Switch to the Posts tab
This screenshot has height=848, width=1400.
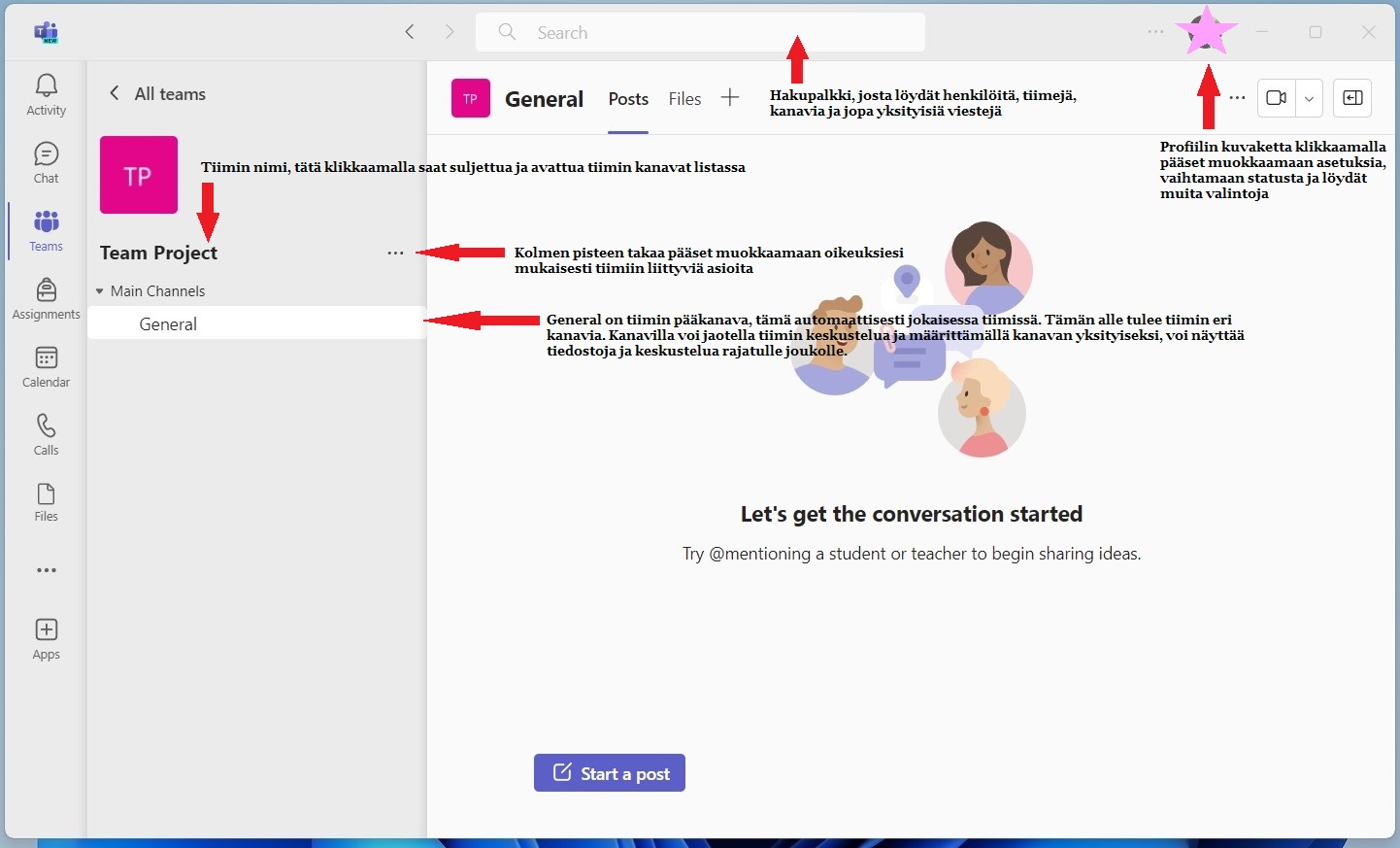pyautogui.click(x=628, y=99)
